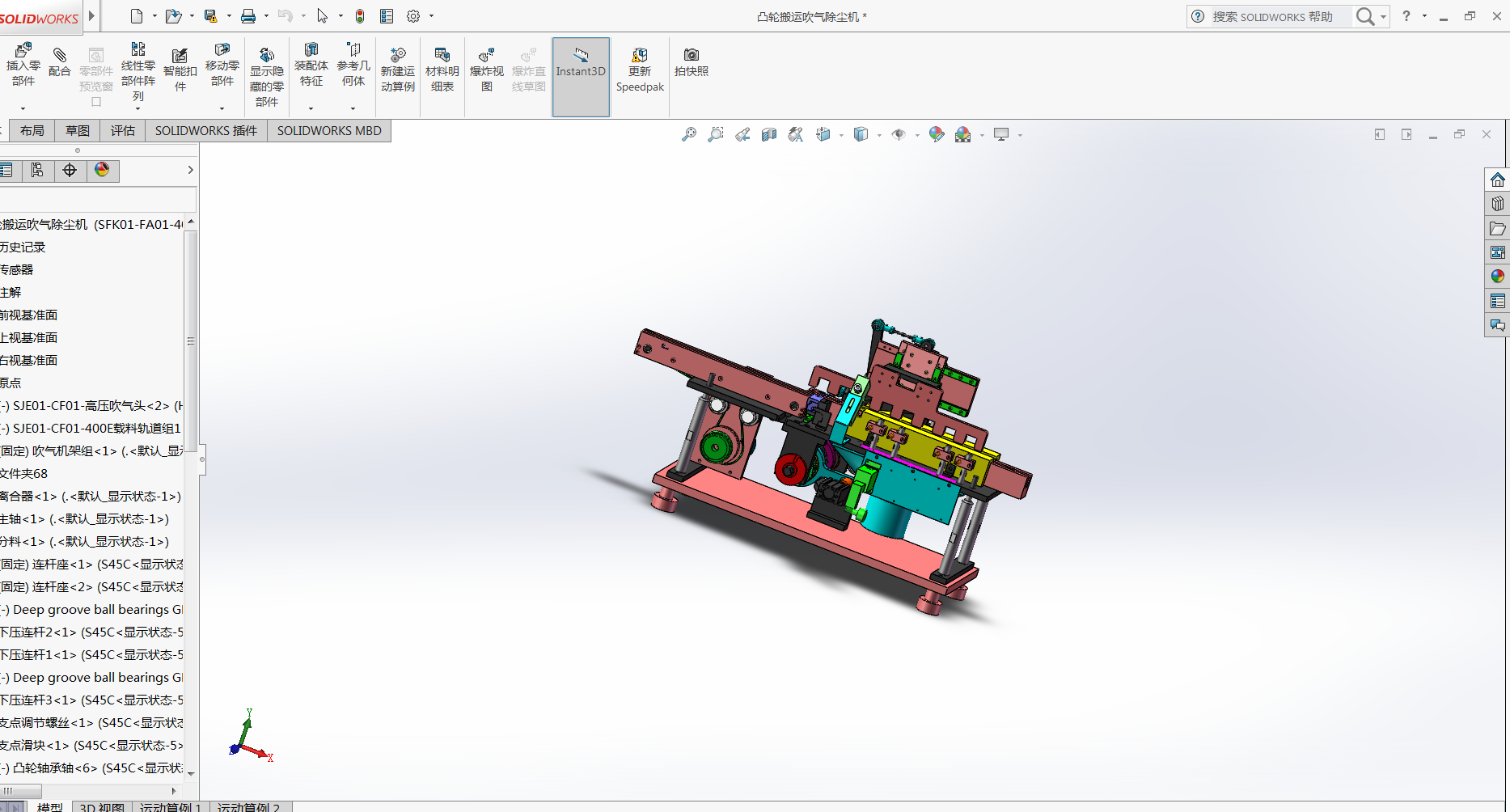Click Dynamic Annotation Views icon
This screenshot has width=1510, height=812.
796,135
